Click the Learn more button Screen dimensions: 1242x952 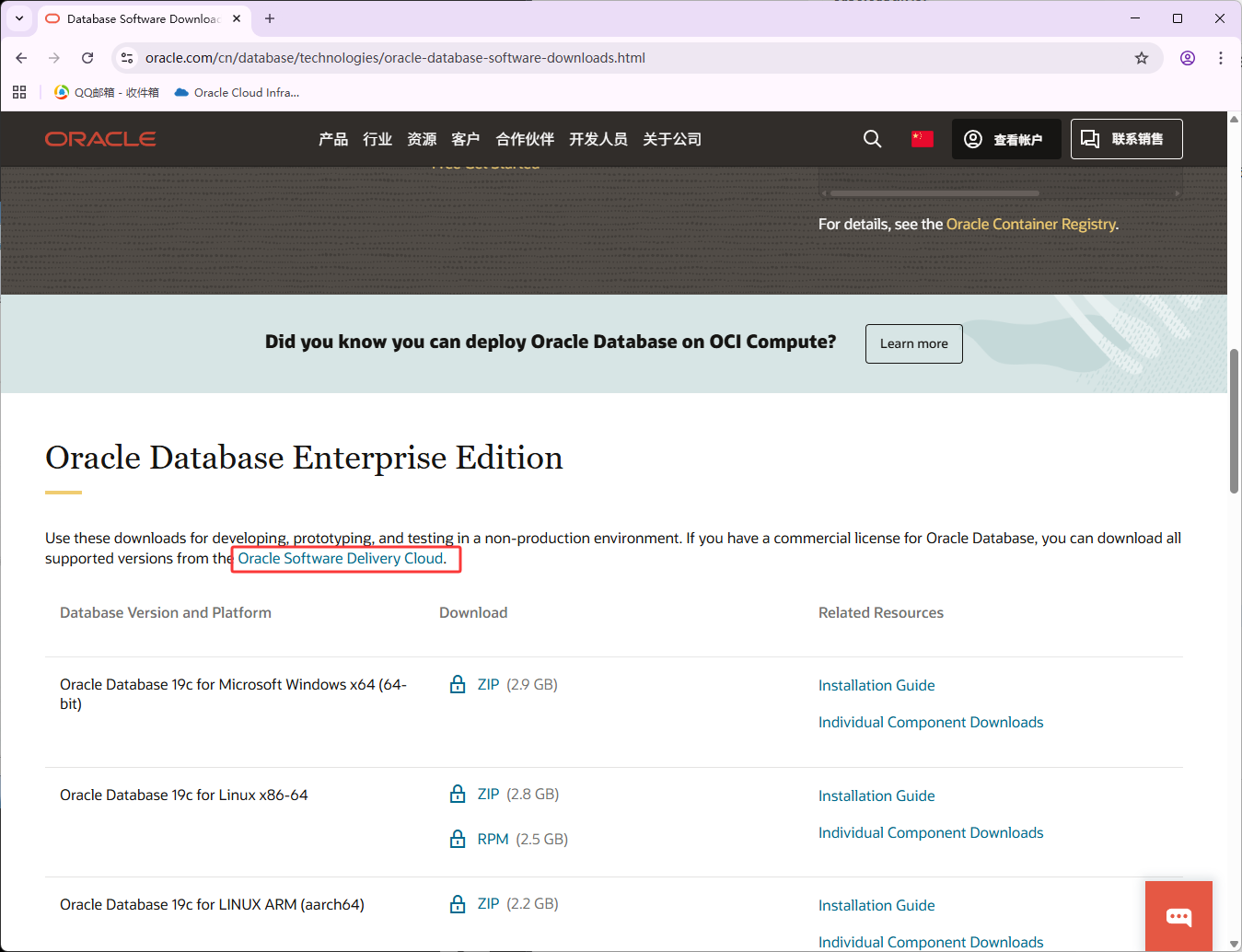coord(914,343)
